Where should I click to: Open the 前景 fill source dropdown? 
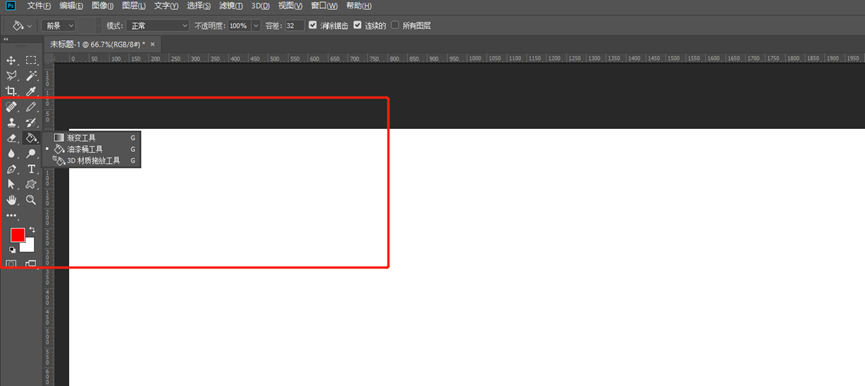(58, 25)
